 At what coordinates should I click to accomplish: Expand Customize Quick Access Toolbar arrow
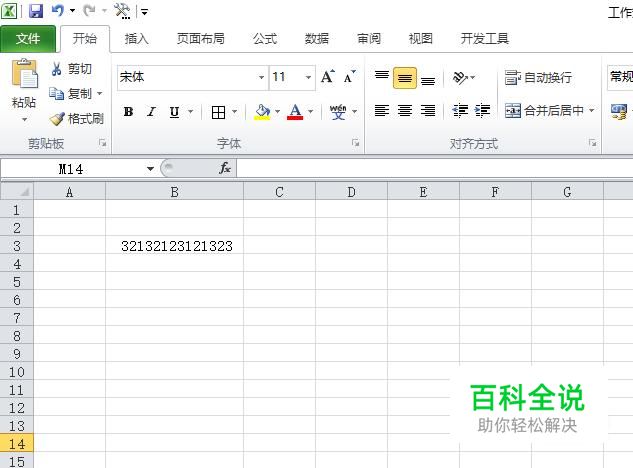tap(144, 12)
